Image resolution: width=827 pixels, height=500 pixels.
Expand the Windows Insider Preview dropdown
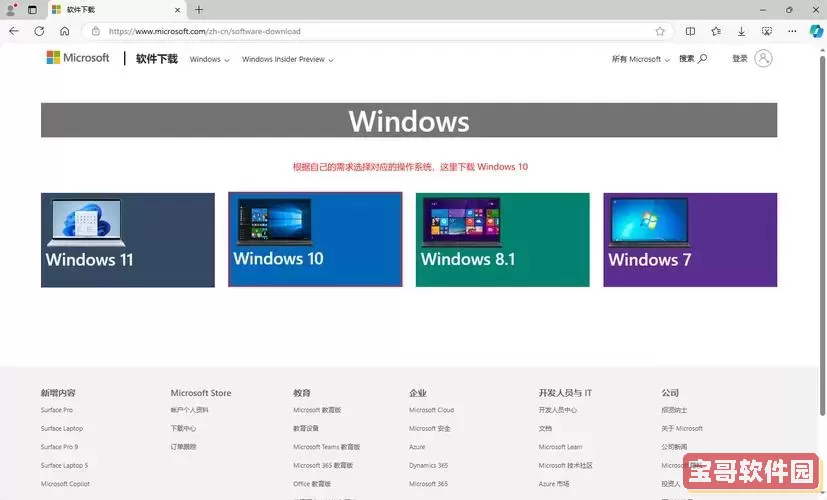(287, 59)
